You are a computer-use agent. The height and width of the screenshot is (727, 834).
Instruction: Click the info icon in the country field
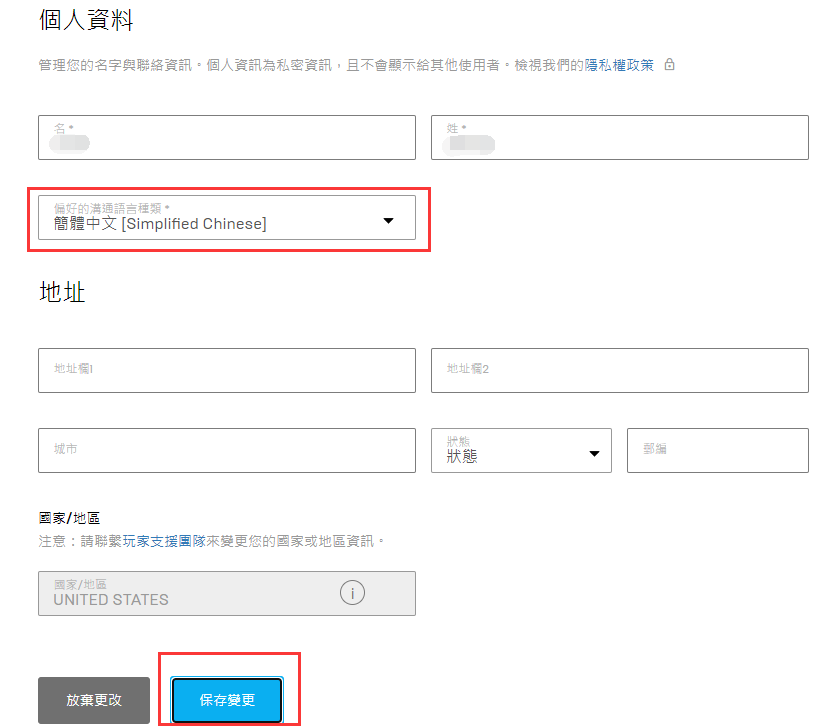pos(352,592)
